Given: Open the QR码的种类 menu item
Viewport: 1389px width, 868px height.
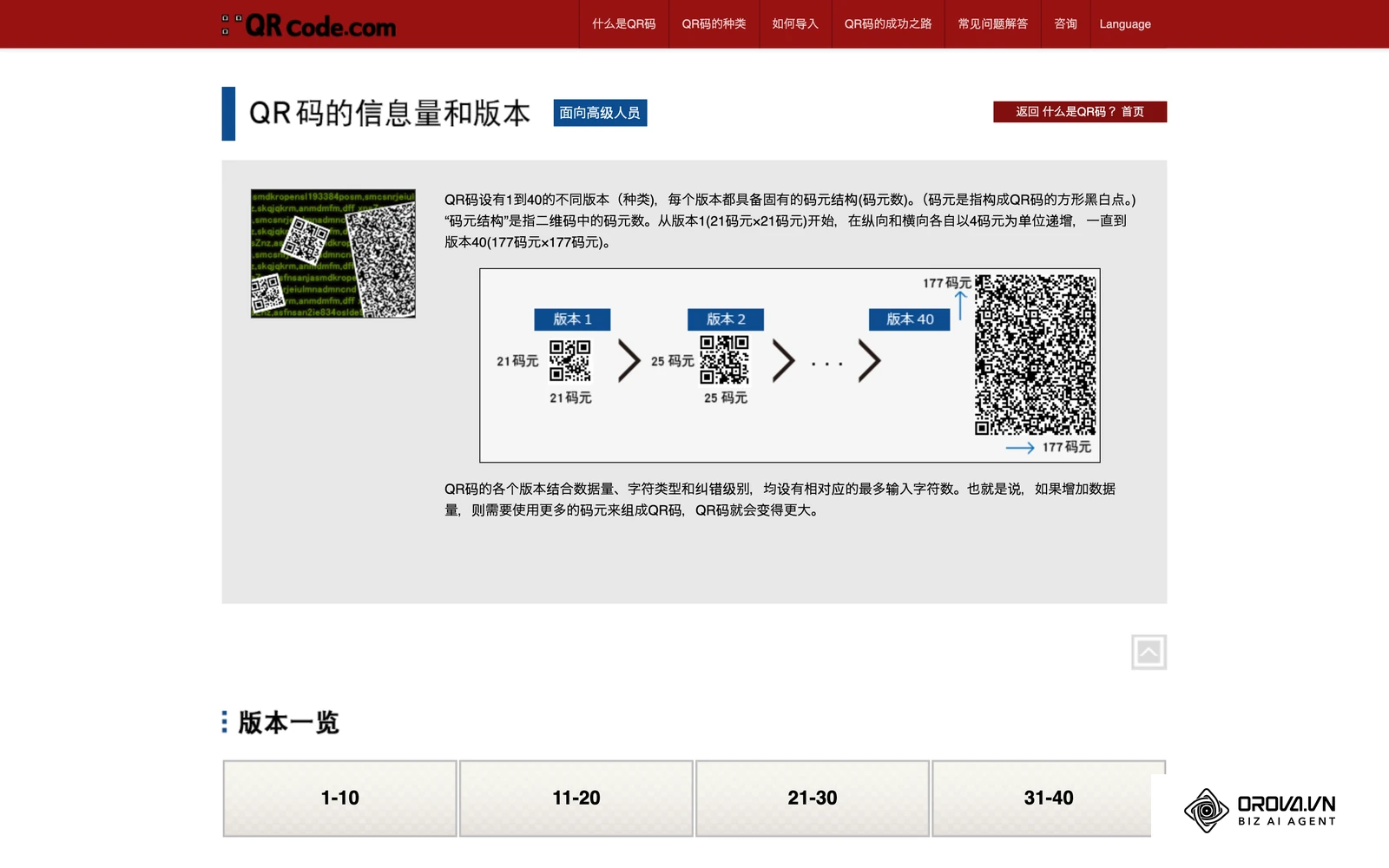Looking at the screenshot, I should pyautogui.click(x=714, y=24).
